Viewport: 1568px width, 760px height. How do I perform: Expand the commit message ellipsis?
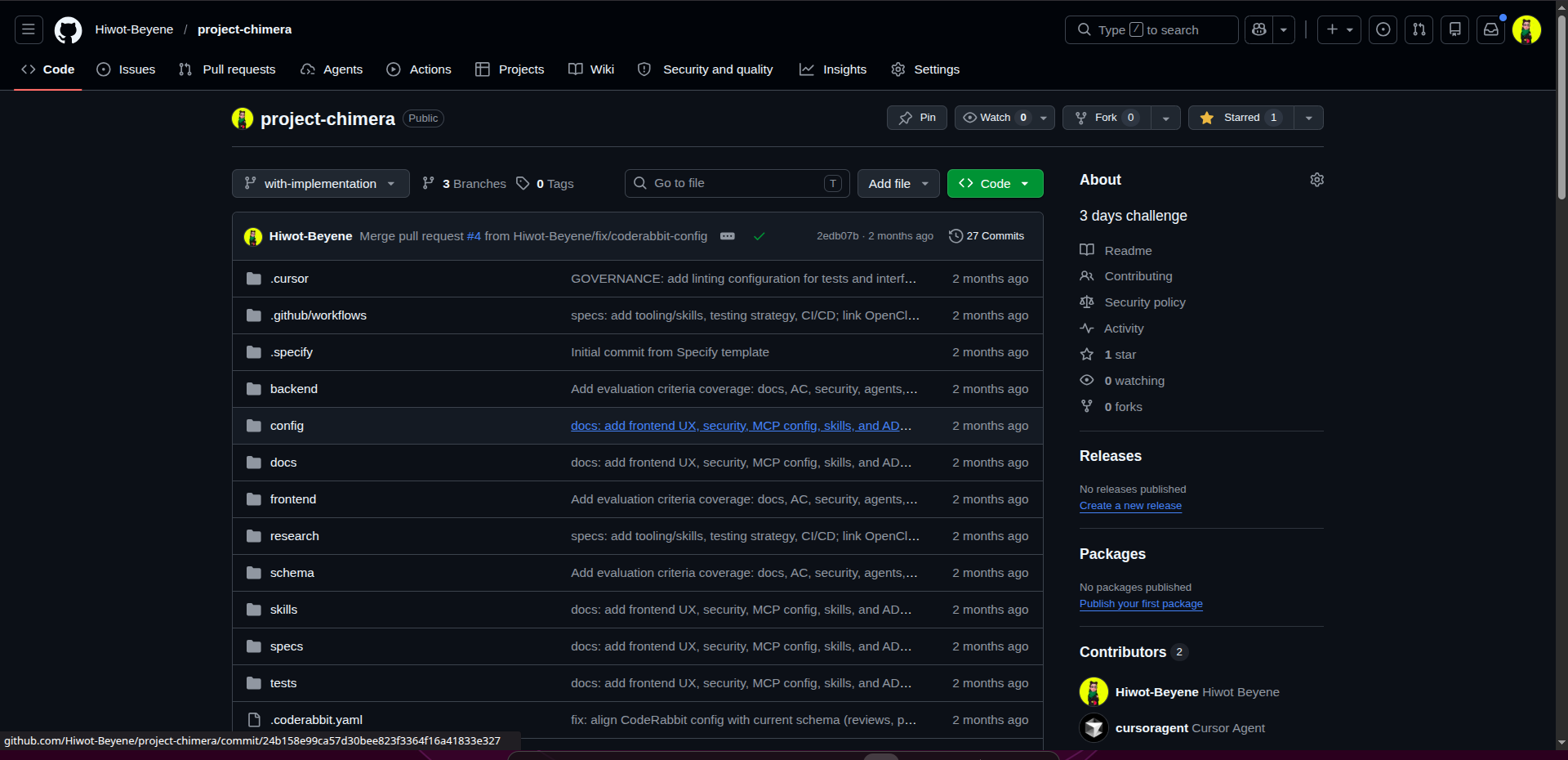[x=727, y=236]
